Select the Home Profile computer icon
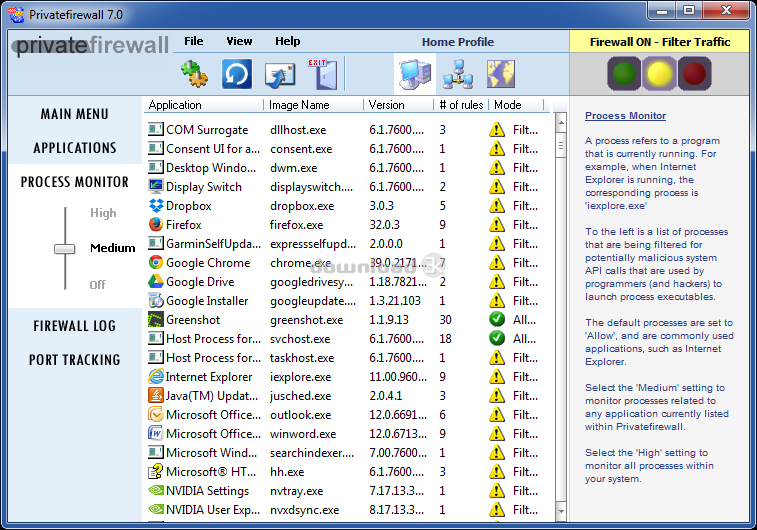757x530 pixels. (414, 74)
